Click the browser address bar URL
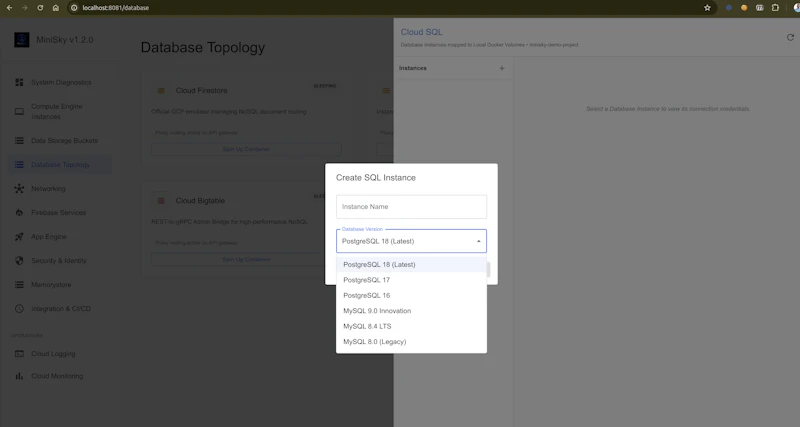This screenshot has width=800, height=427. coord(116,8)
